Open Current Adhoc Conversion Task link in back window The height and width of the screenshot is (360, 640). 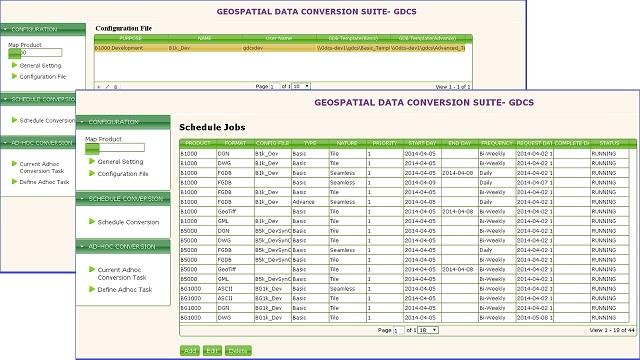click(42, 167)
